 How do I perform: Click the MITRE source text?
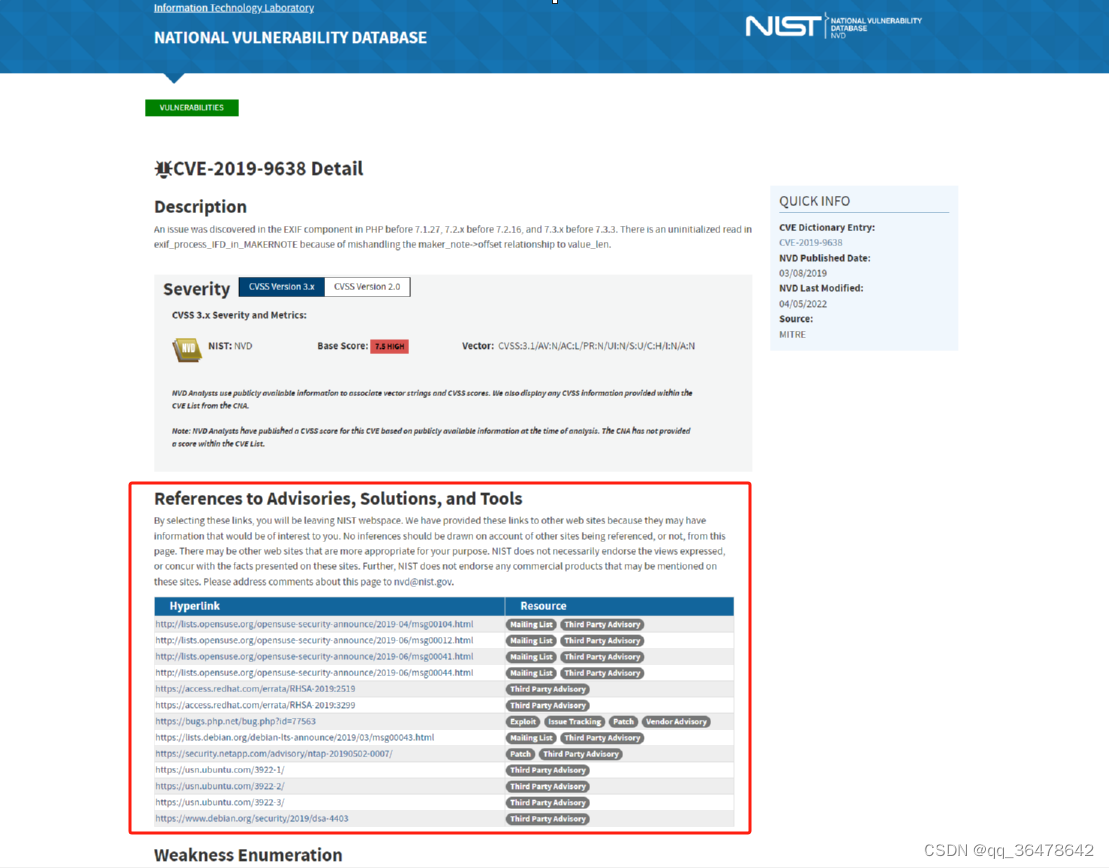click(792, 335)
